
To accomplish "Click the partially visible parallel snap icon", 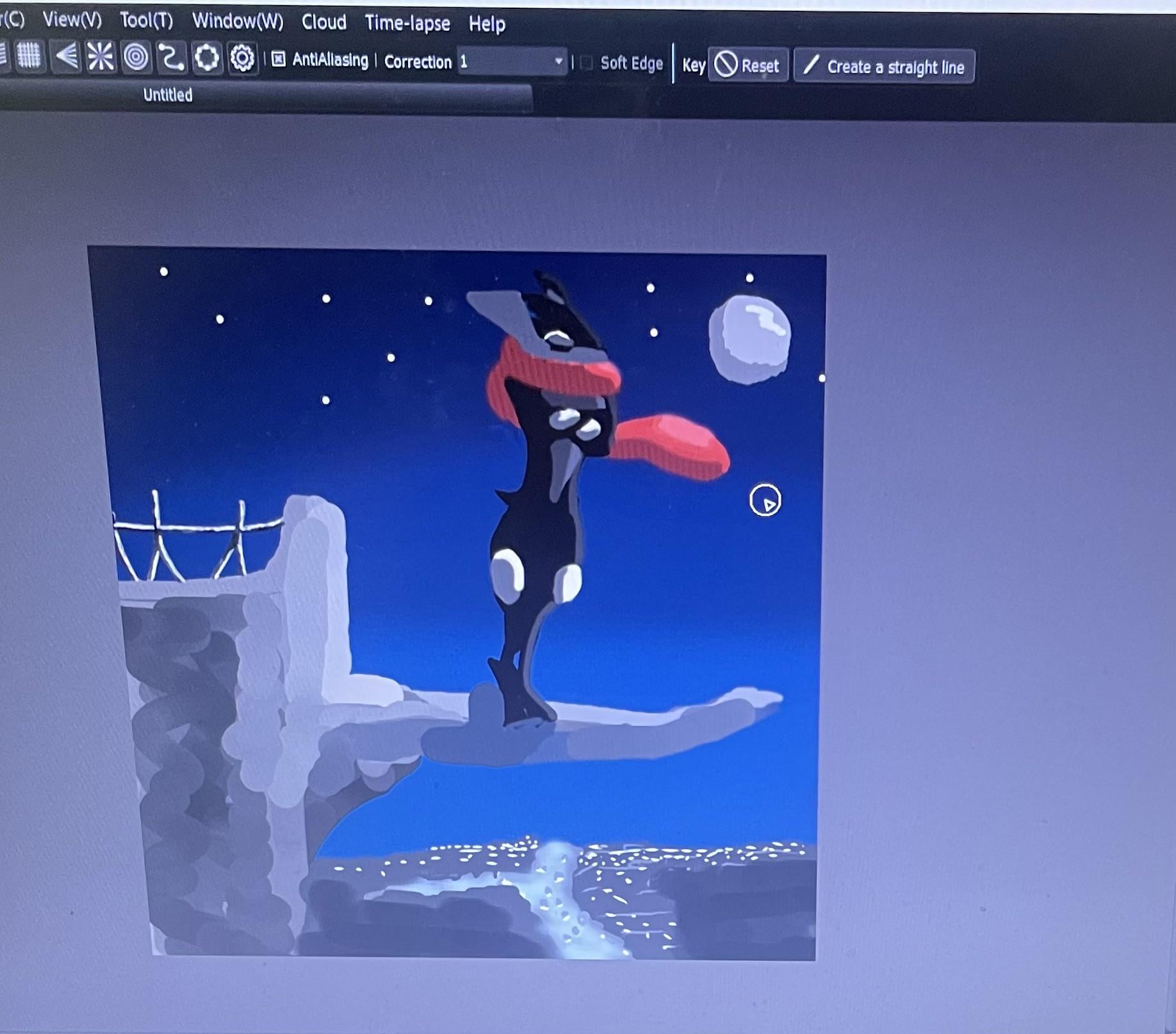I will tap(3, 54).
